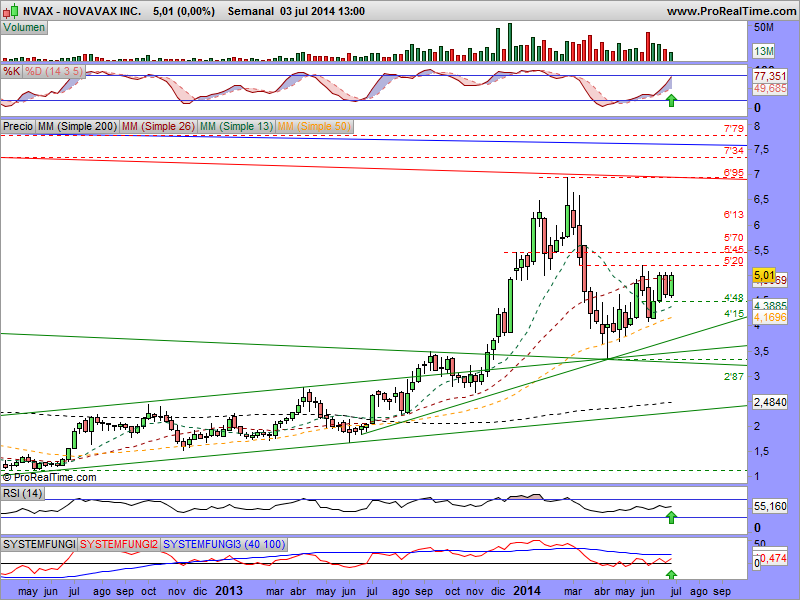Click the 49,685 stochastic value tag
The height and width of the screenshot is (600, 800).
click(x=770, y=89)
